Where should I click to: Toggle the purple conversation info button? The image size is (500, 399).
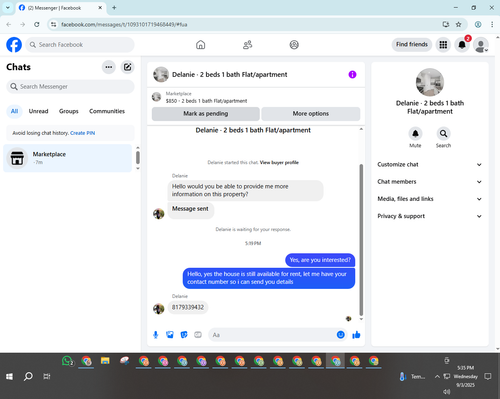point(352,74)
